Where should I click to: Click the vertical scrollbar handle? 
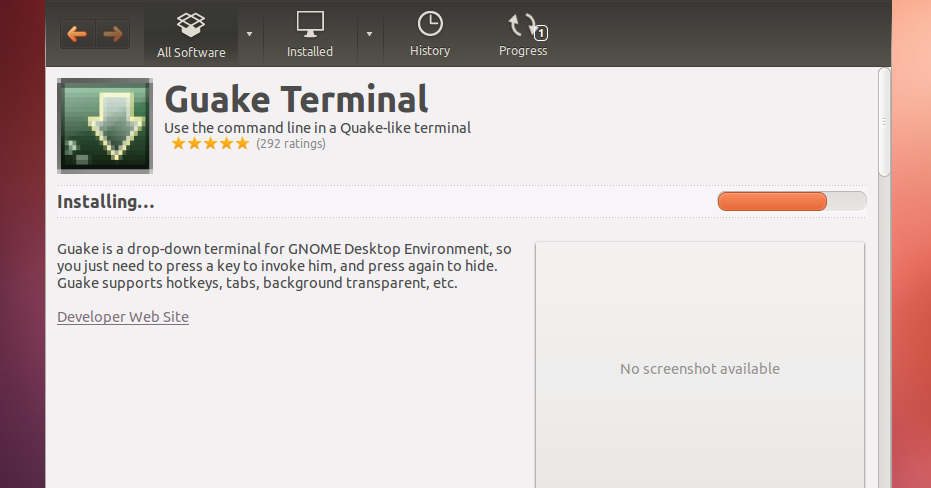pos(884,122)
